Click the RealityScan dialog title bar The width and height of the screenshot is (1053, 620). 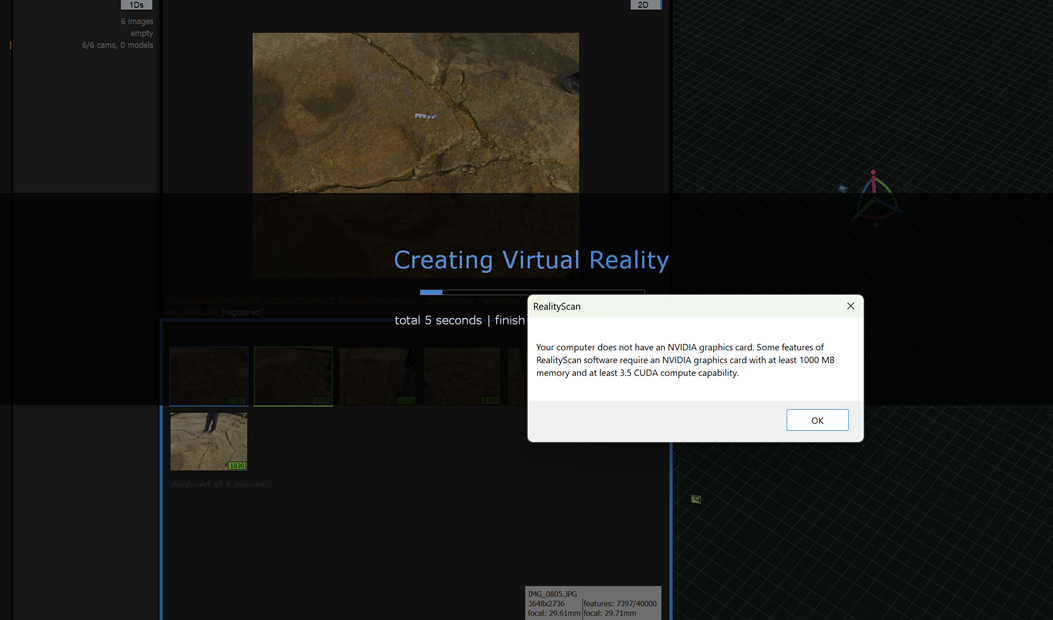coord(680,306)
